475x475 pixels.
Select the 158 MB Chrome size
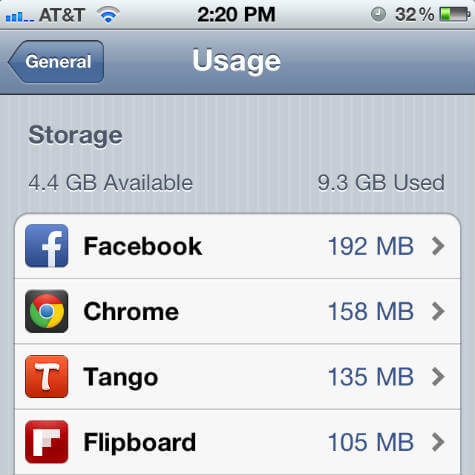coord(371,311)
